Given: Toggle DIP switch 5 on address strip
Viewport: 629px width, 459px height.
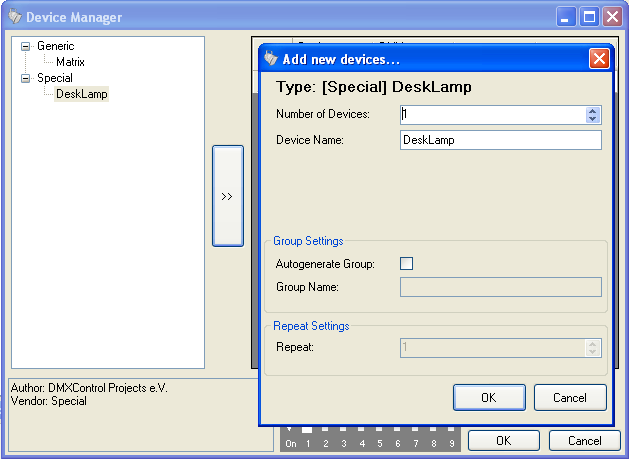Looking at the screenshot, I should coord(380,432).
